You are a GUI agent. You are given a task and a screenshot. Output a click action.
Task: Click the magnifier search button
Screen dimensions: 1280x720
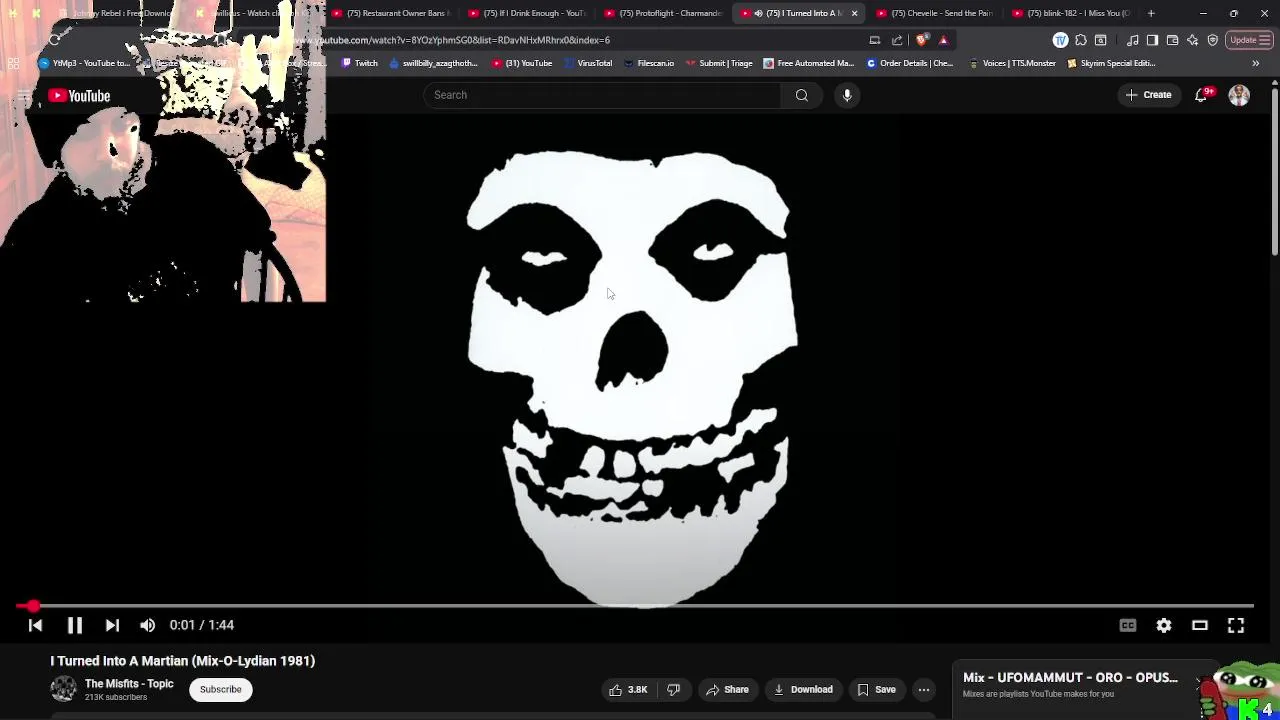click(x=801, y=95)
